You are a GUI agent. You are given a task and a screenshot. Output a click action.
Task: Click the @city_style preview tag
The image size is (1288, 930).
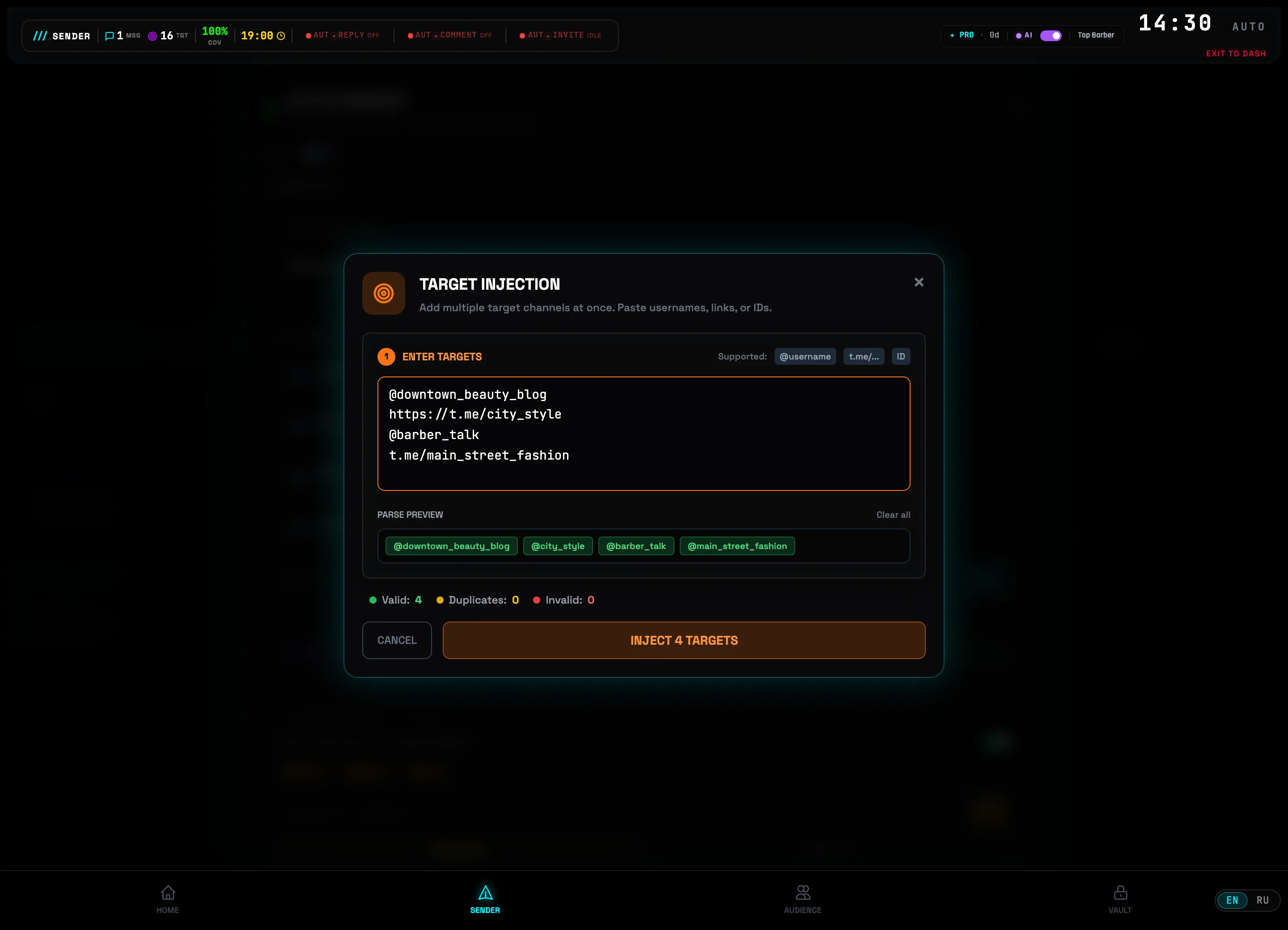click(558, 545)
